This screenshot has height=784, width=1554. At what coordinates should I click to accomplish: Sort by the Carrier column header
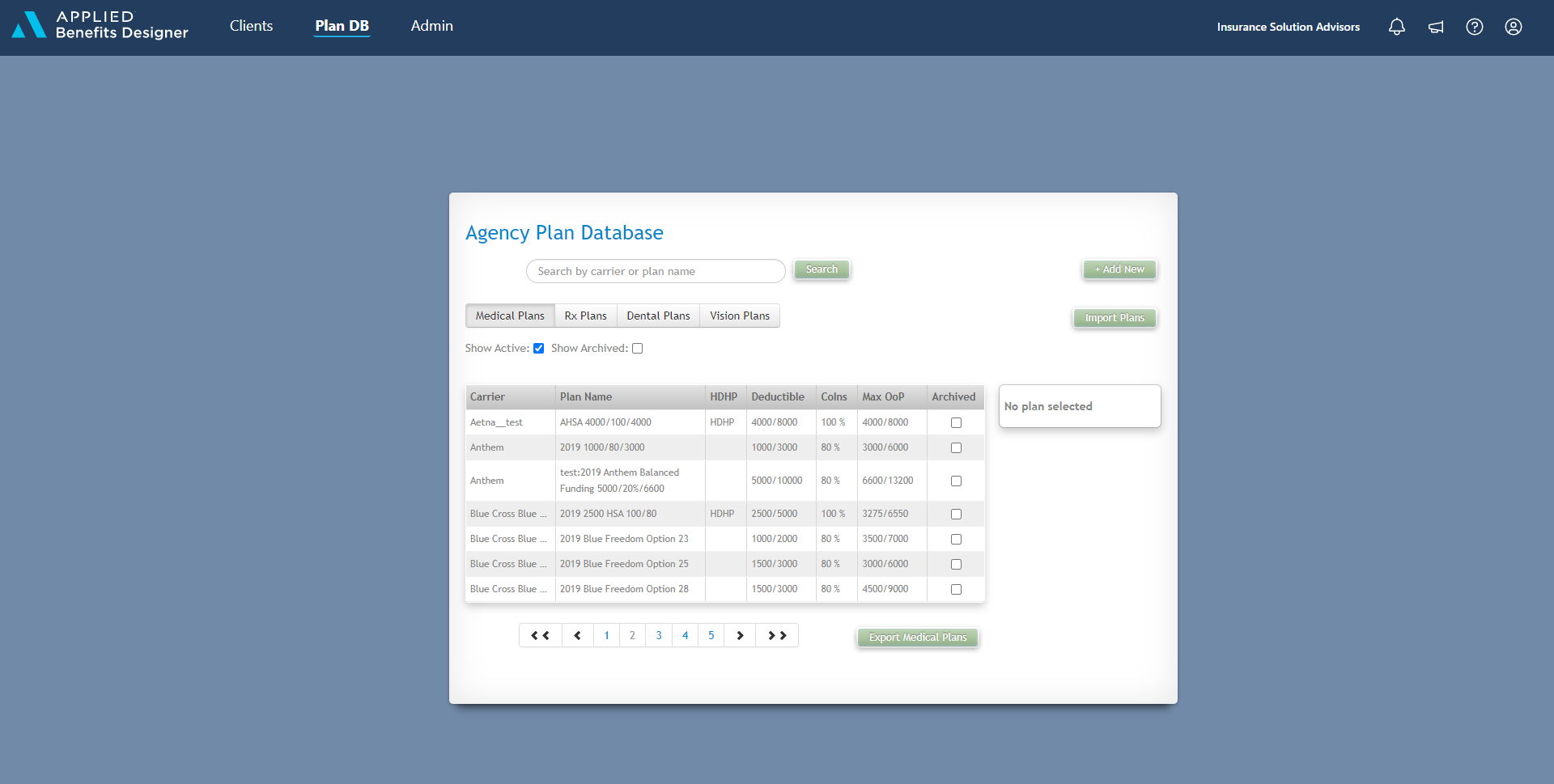click(511, 396)
